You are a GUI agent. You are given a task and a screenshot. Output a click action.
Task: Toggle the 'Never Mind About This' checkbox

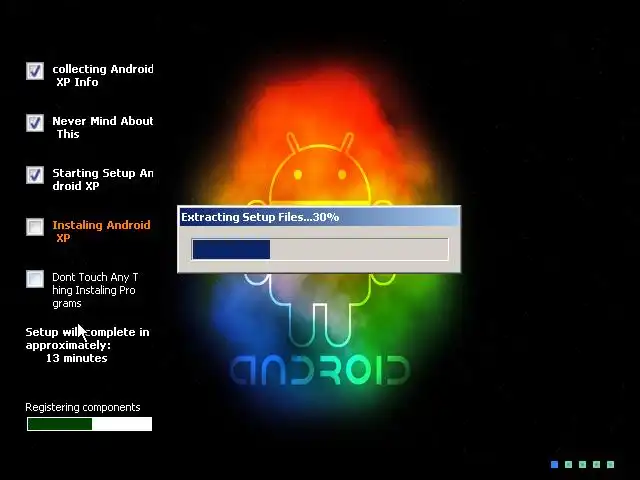point(35,122)
